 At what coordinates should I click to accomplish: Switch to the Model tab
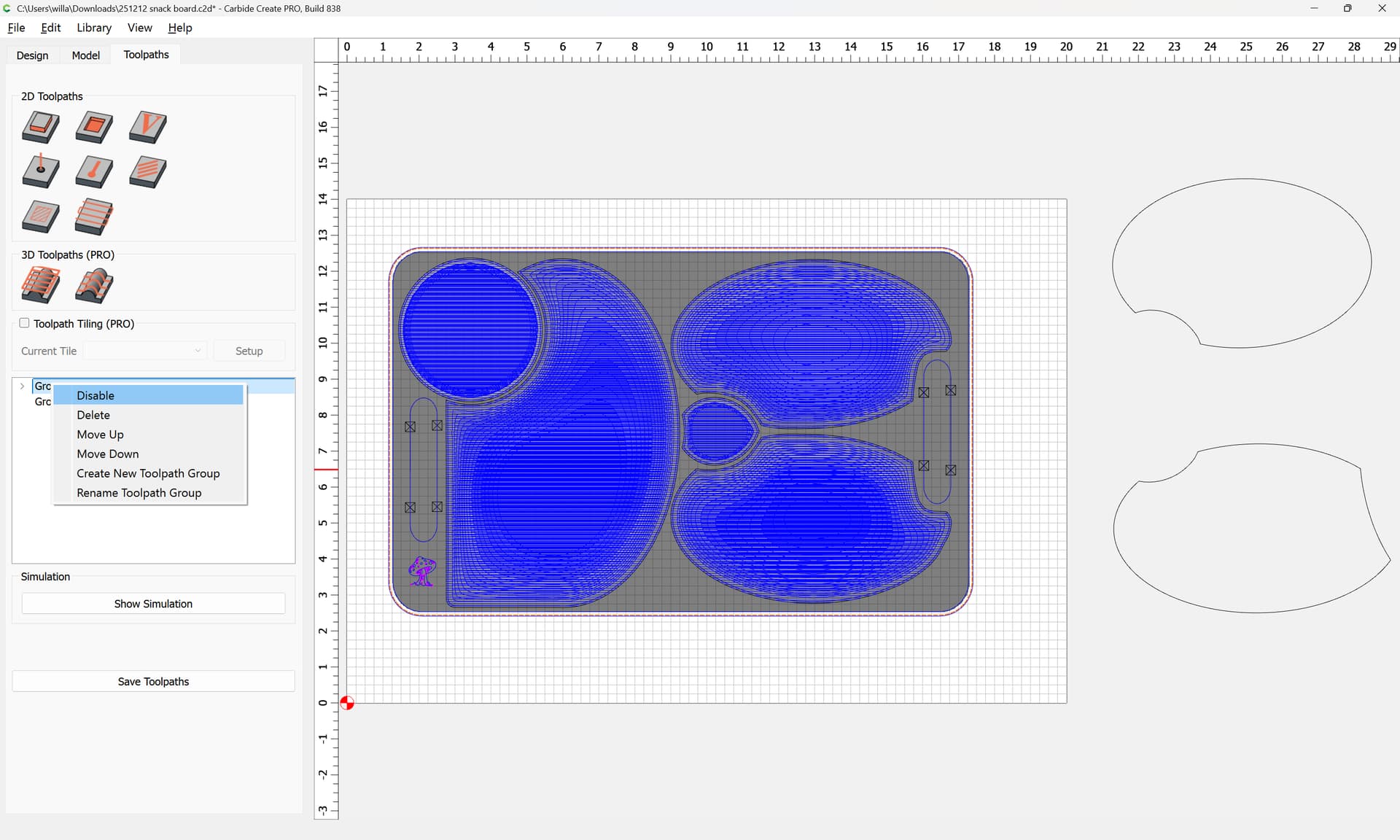point(85,55)
